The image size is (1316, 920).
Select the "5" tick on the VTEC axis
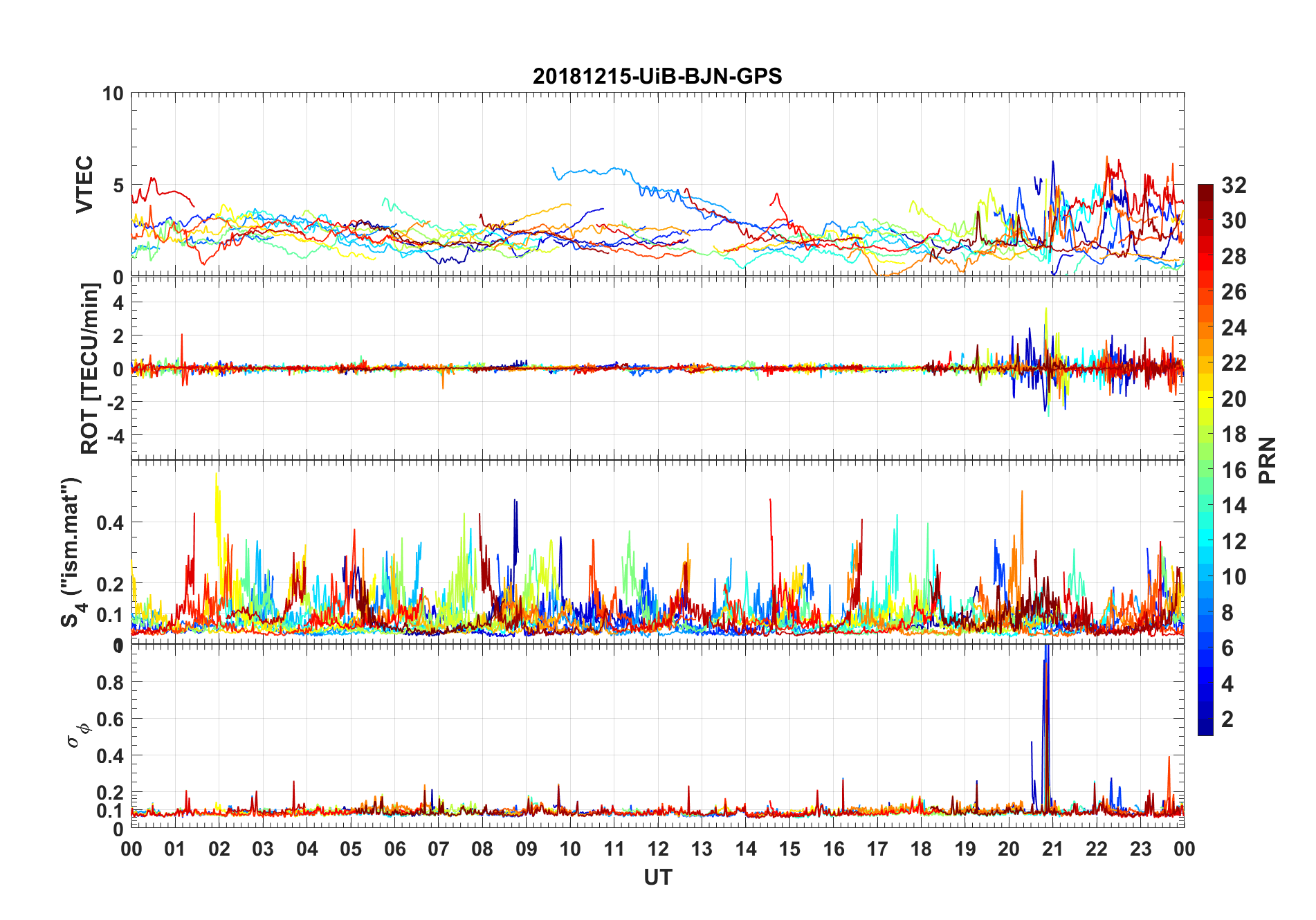coord(118,185)
